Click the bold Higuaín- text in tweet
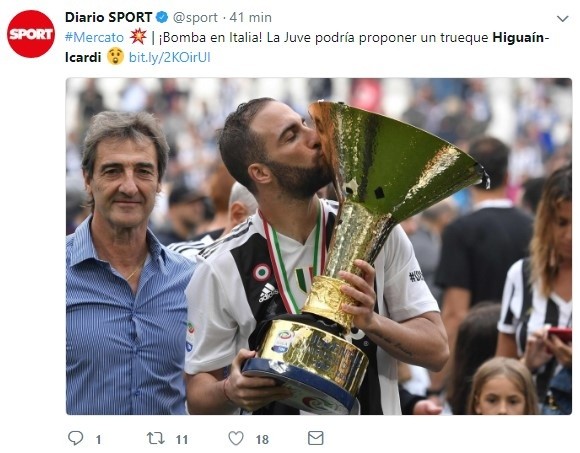 tap(521, 37)
